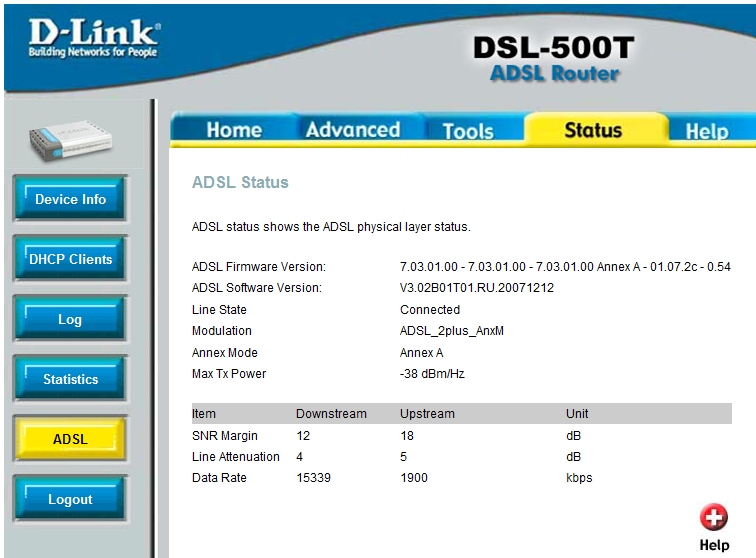The width and height of the screenshot is (756, 558).
Task: Select the yellow ADSL sidebar button
Action: pyautogui.click(x=70, y=439)
